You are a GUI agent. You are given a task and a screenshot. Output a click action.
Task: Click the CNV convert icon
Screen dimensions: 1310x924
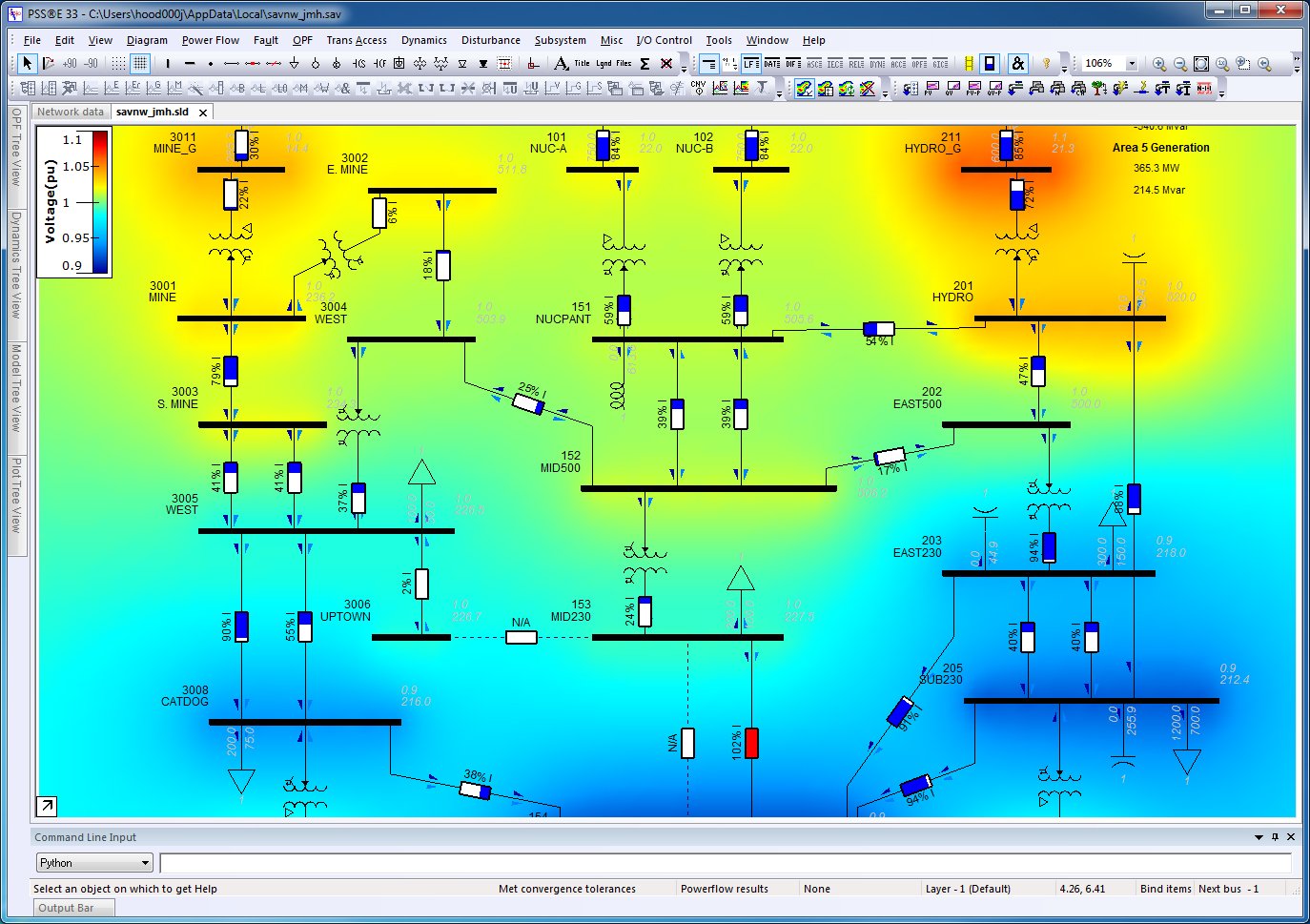698,88
